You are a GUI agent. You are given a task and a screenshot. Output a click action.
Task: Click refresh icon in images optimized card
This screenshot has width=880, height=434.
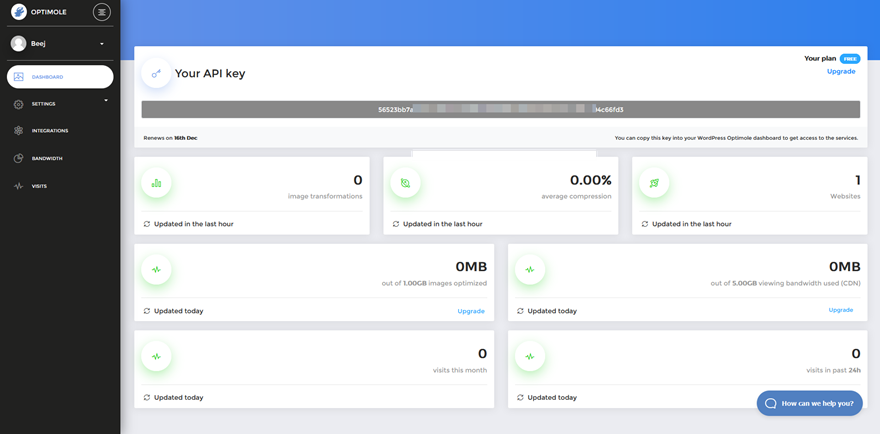tap(147, 311)
